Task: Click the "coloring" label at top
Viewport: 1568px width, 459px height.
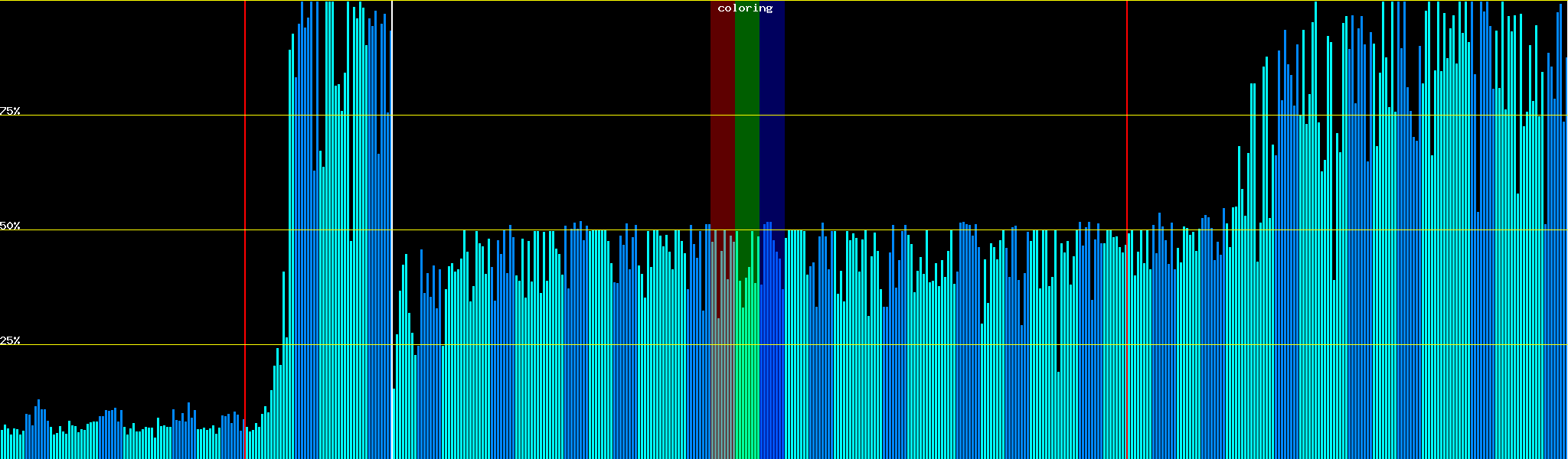Action: (745, 8)
